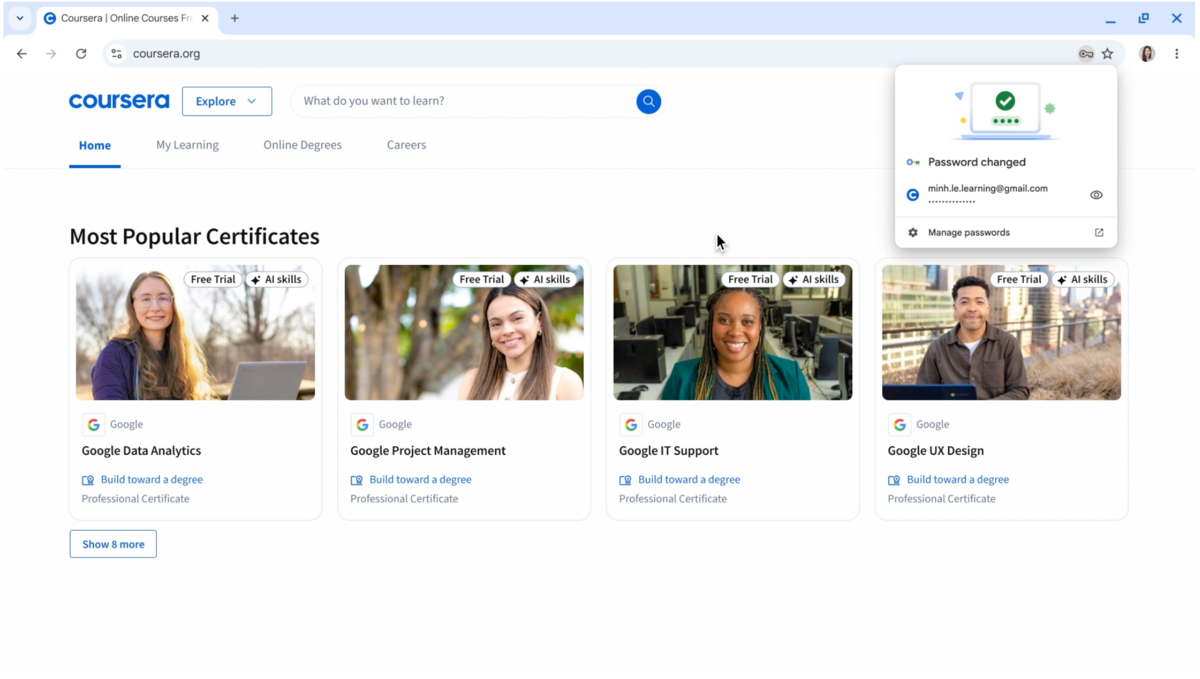Viewport: 1200px width, 679px height.
Task: Open site information icon in address bar
Action: (x=117, y=54)
